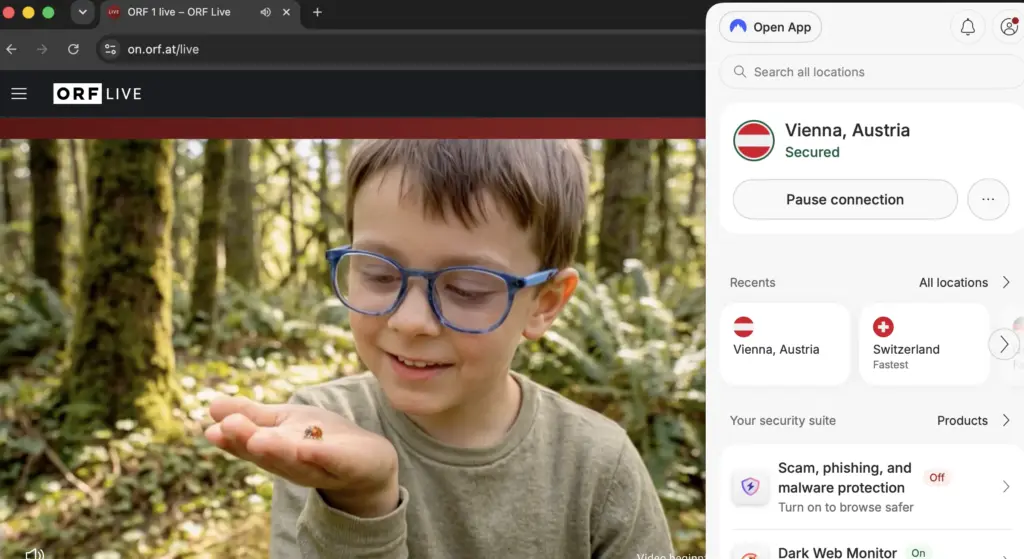This screenshot has width=1024, height=559.
Task: Click the On badge of Dark Web Monitor
Action: (x=918, y=552)
